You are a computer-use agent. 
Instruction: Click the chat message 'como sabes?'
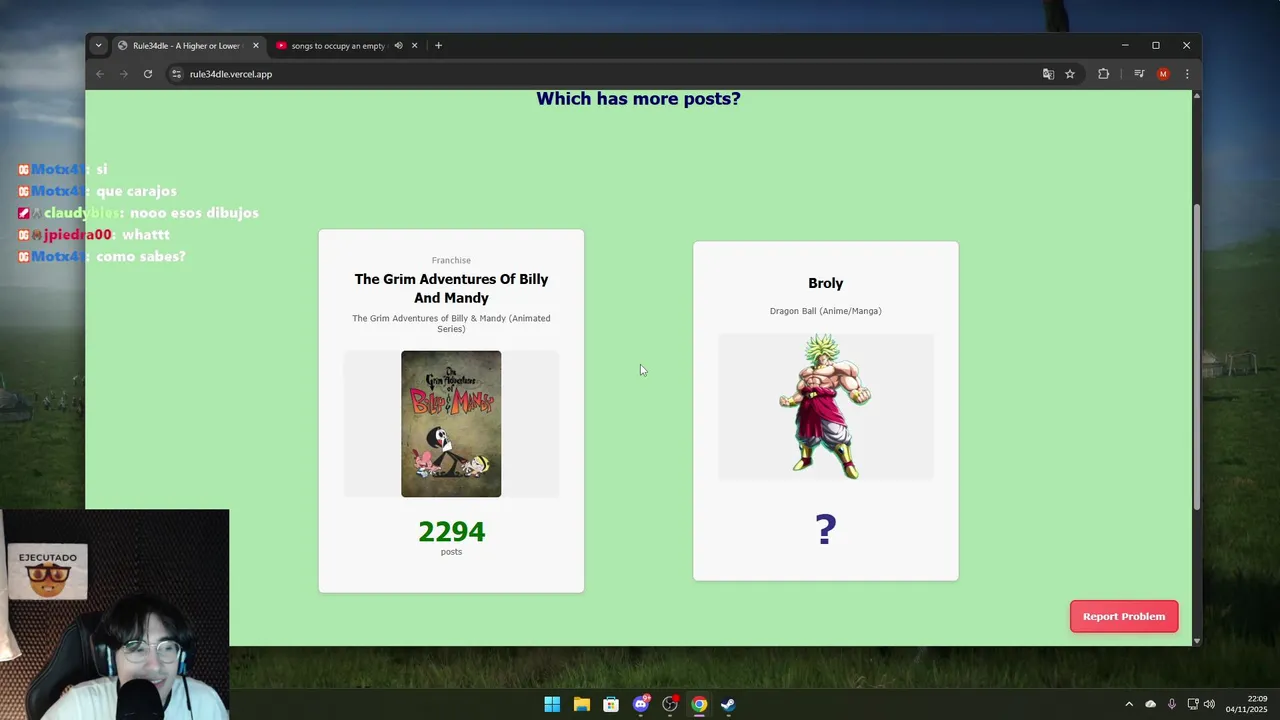coord(141,257)
